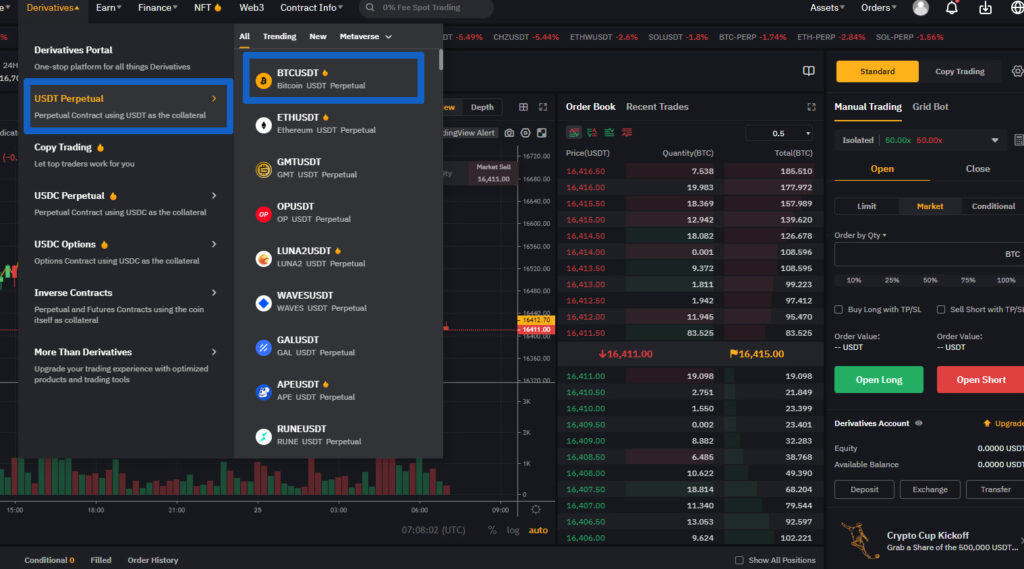Click the Open Short button

[x=980, y=380]
